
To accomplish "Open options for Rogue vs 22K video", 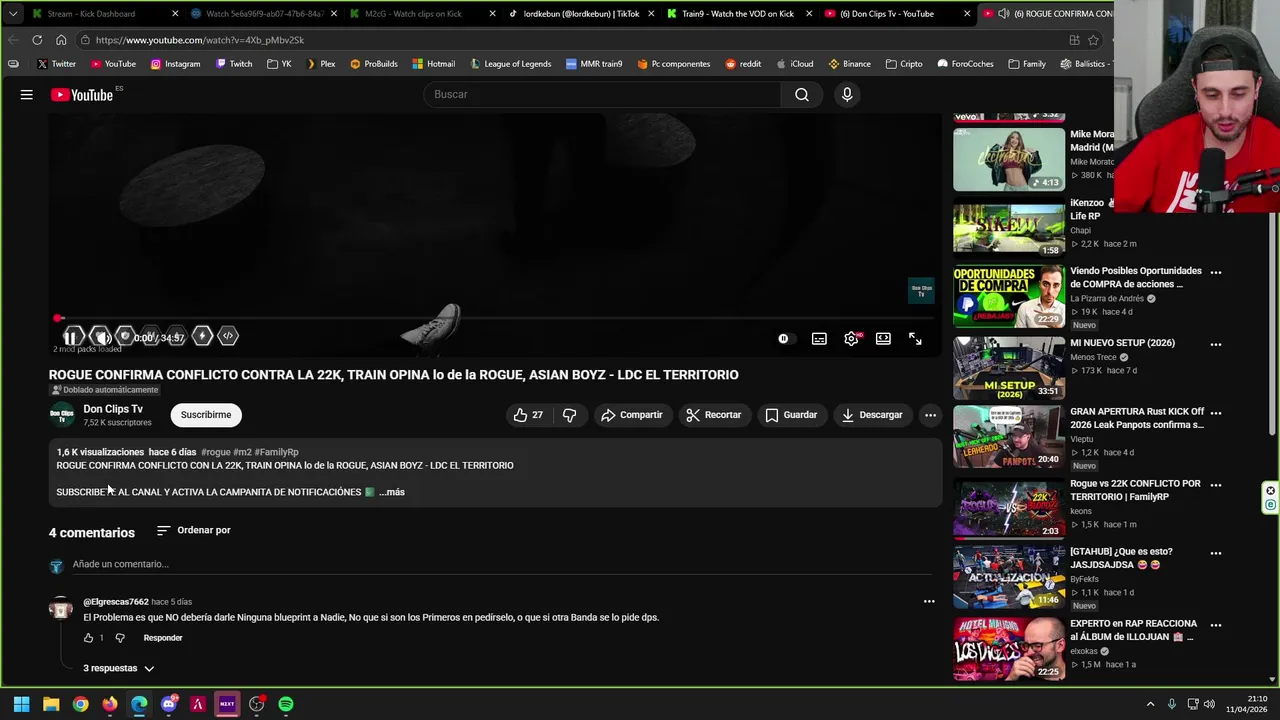I will click(1216, 485).
